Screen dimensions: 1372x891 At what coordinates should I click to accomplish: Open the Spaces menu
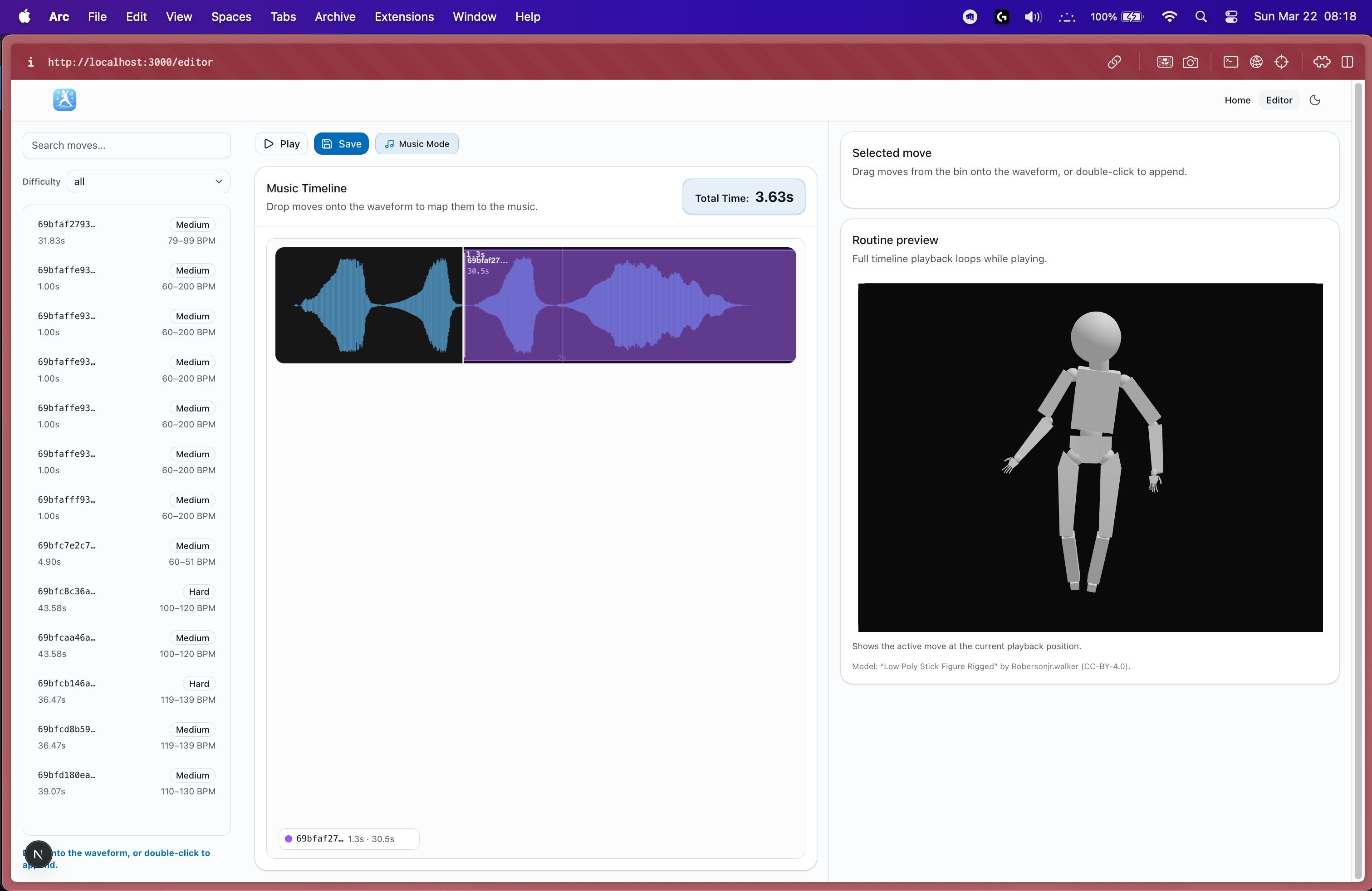click(230, 17)
